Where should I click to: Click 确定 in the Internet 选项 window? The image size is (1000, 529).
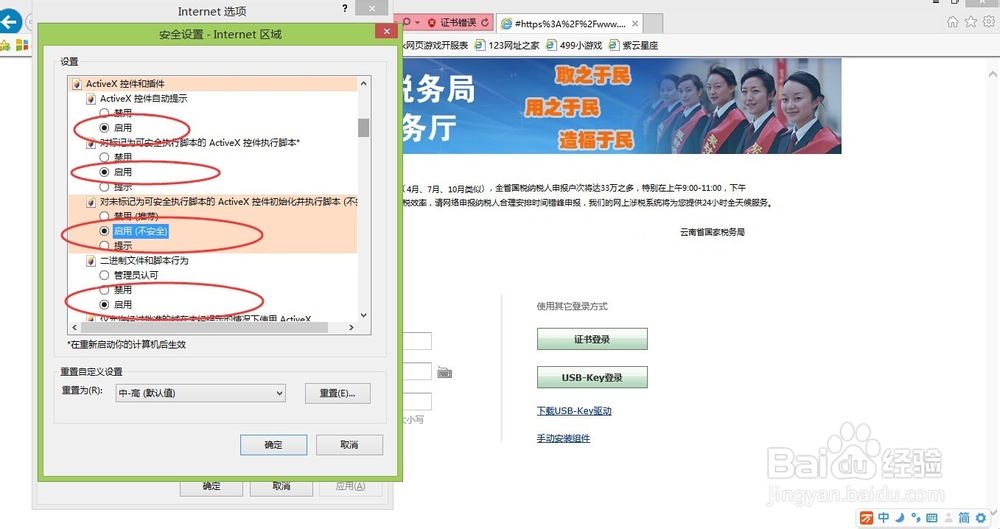(212, 487)
